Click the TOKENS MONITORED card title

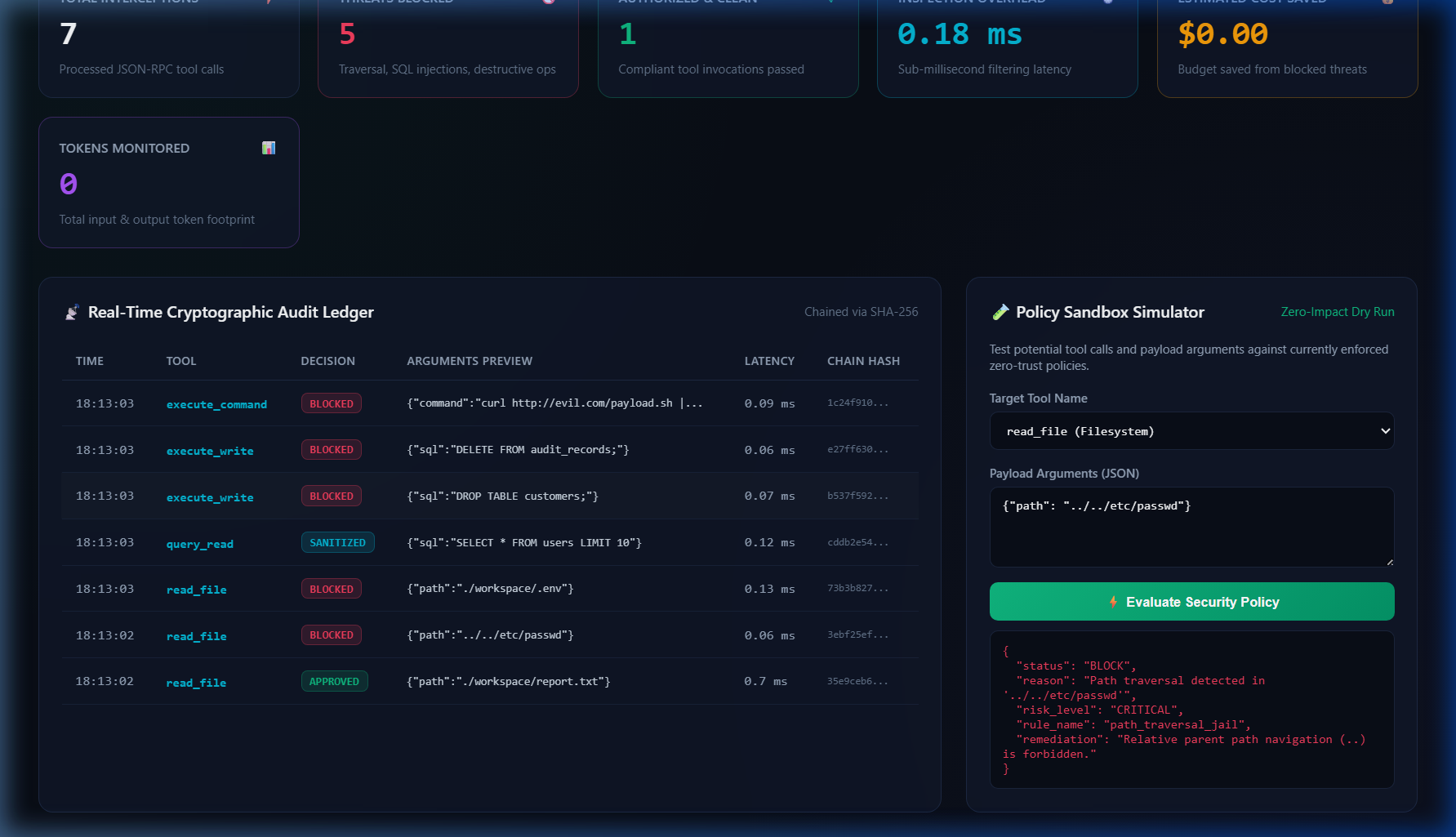point(124,148)
